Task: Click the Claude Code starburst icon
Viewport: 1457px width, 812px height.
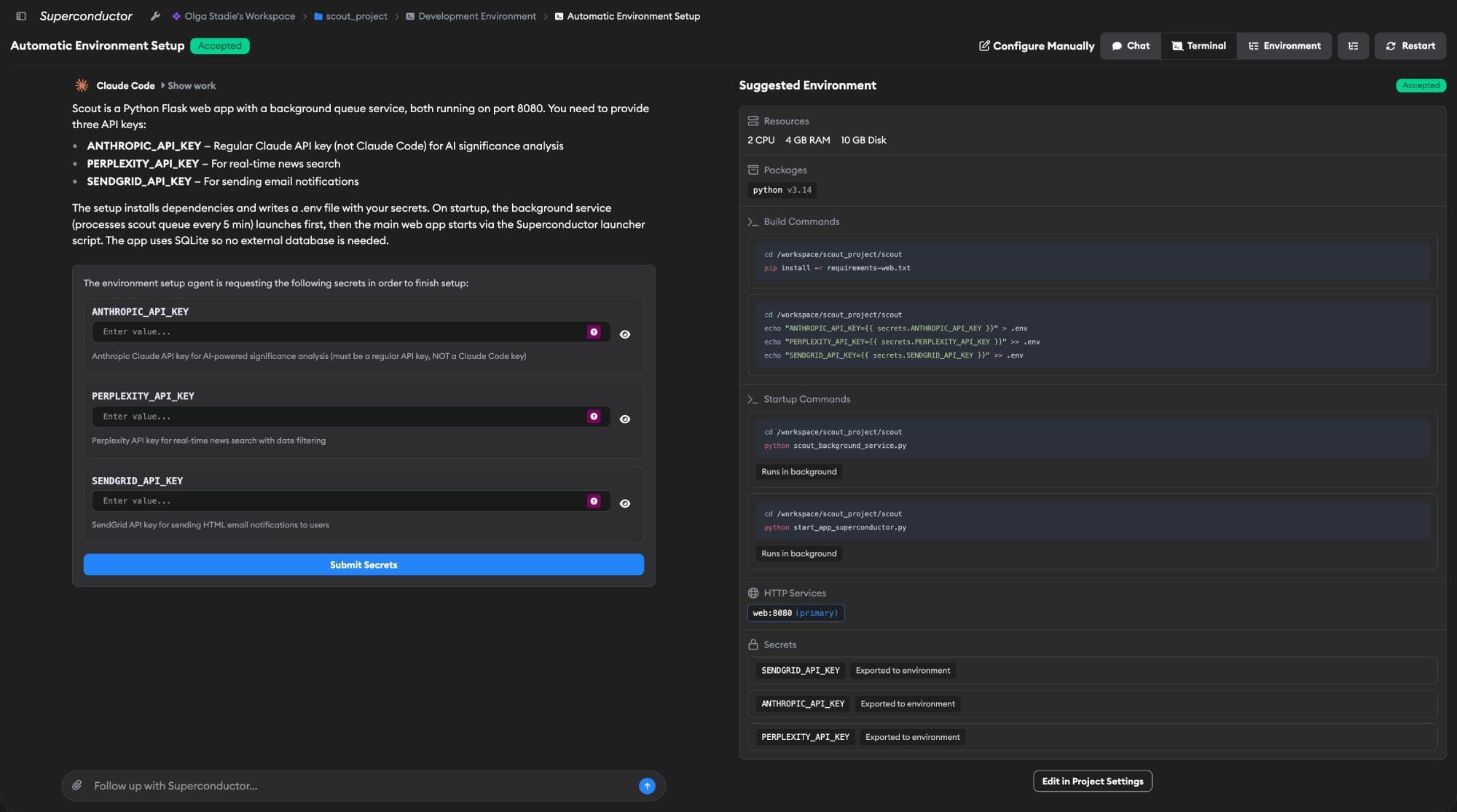Action: 82,85
